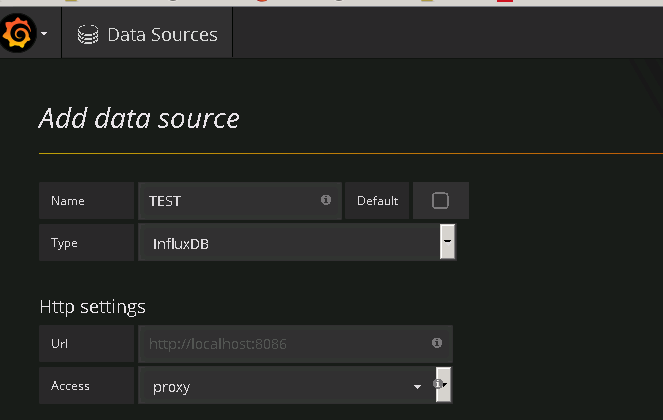The image size is (663, 420).
Task: Click the Url field label
Action: pos(59,343)
